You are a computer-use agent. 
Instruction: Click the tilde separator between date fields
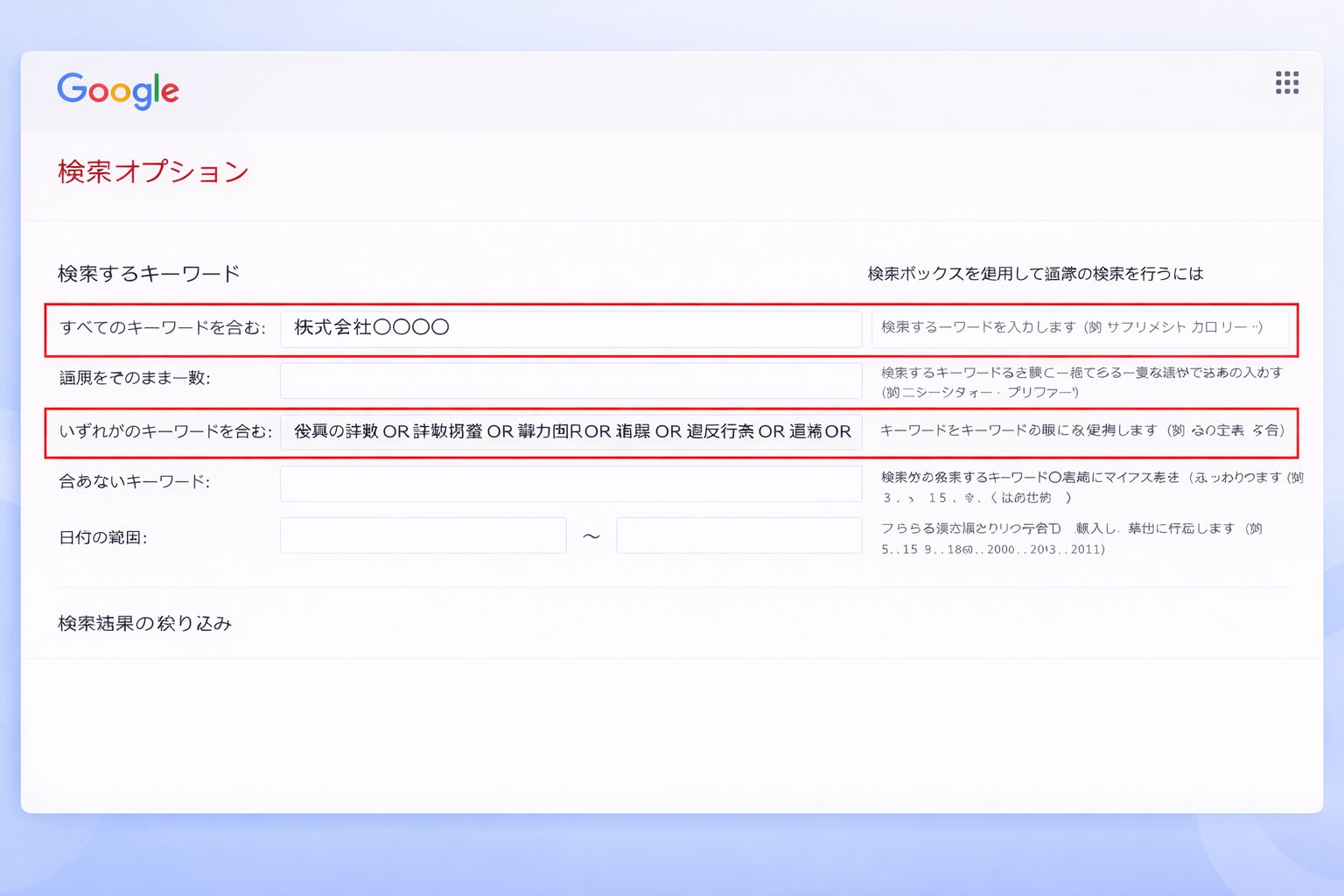coord(591,536)
